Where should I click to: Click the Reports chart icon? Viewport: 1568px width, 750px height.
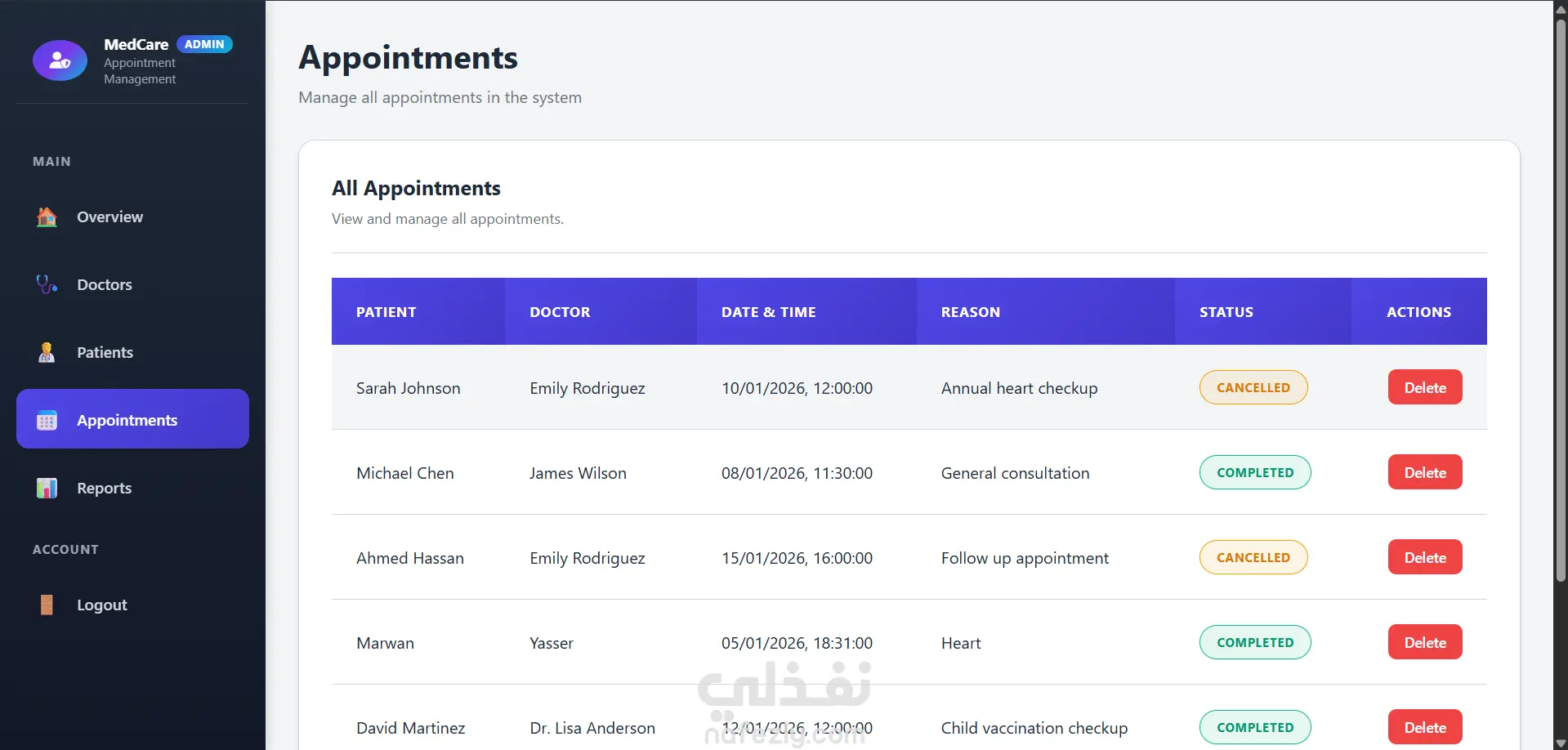click(47, 489)
